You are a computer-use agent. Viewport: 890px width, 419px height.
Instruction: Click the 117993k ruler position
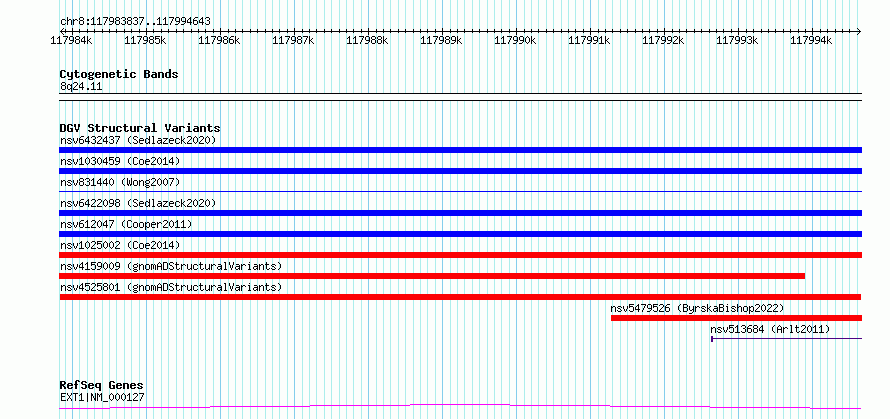coord(737,40)
